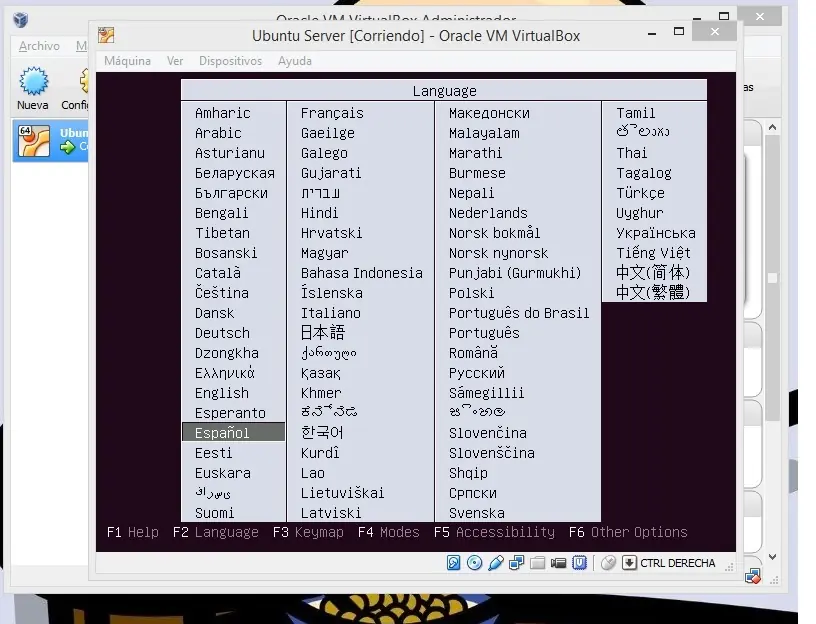Select Română language
Viewport: 816px width, 624px height.
[x=473, y=353]
